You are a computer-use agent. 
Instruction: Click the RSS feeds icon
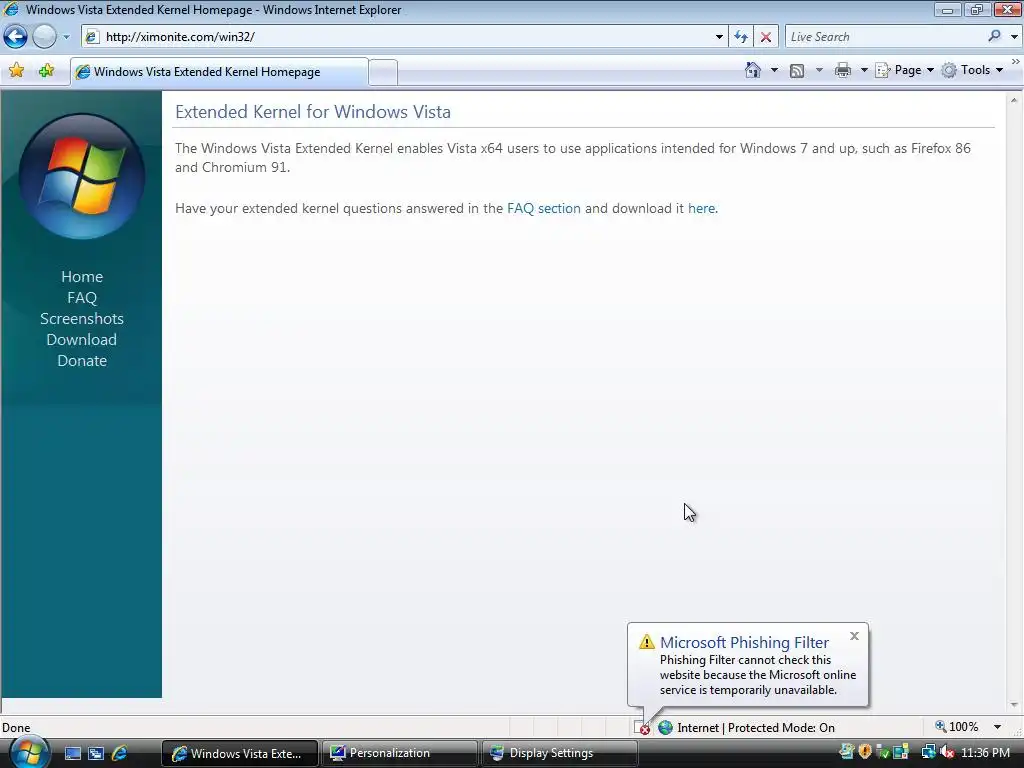click(x=797, y=71)
